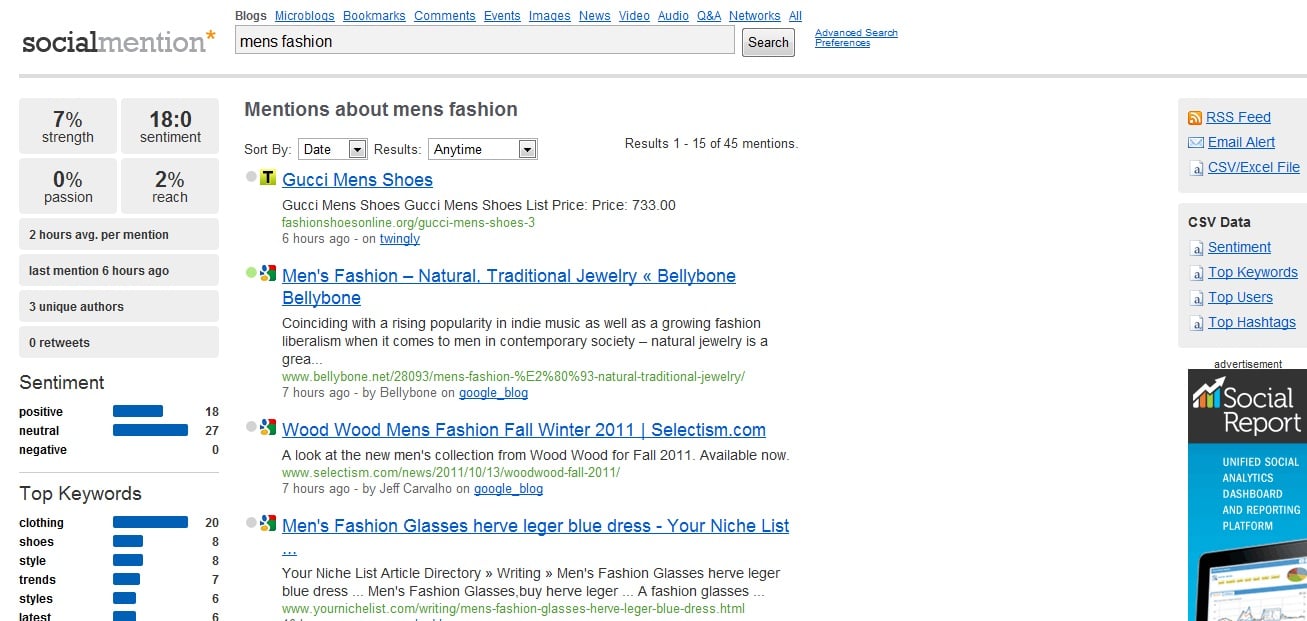The height and width of the screenshot is (621, 1307).
Task: Click the Twingly icon beside Gucci Mens Shoes
Action: [268, 178]
